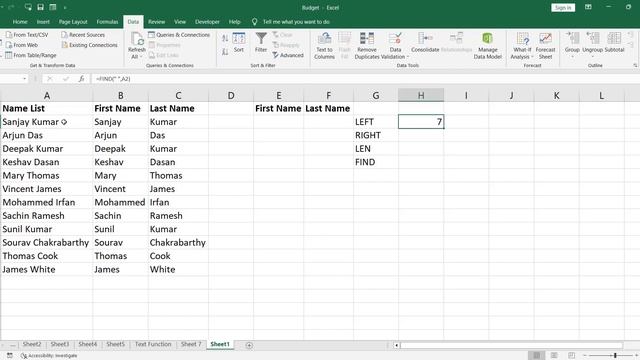Select Page Break Preview in status bar
640x360 pixels.
pos(571,356)
